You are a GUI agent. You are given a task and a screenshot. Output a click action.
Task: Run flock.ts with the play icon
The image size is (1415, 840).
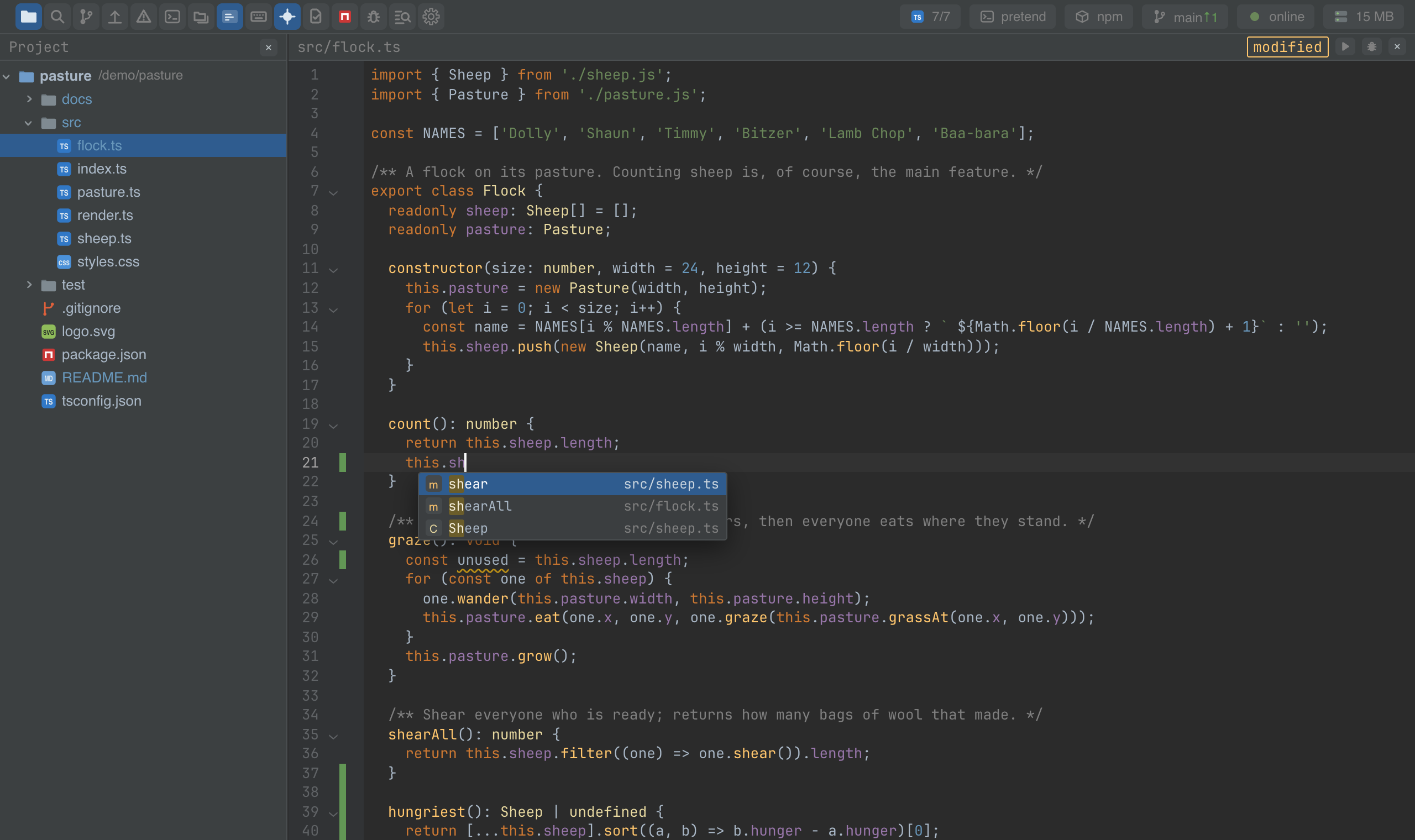click(x=1345, y=46)
